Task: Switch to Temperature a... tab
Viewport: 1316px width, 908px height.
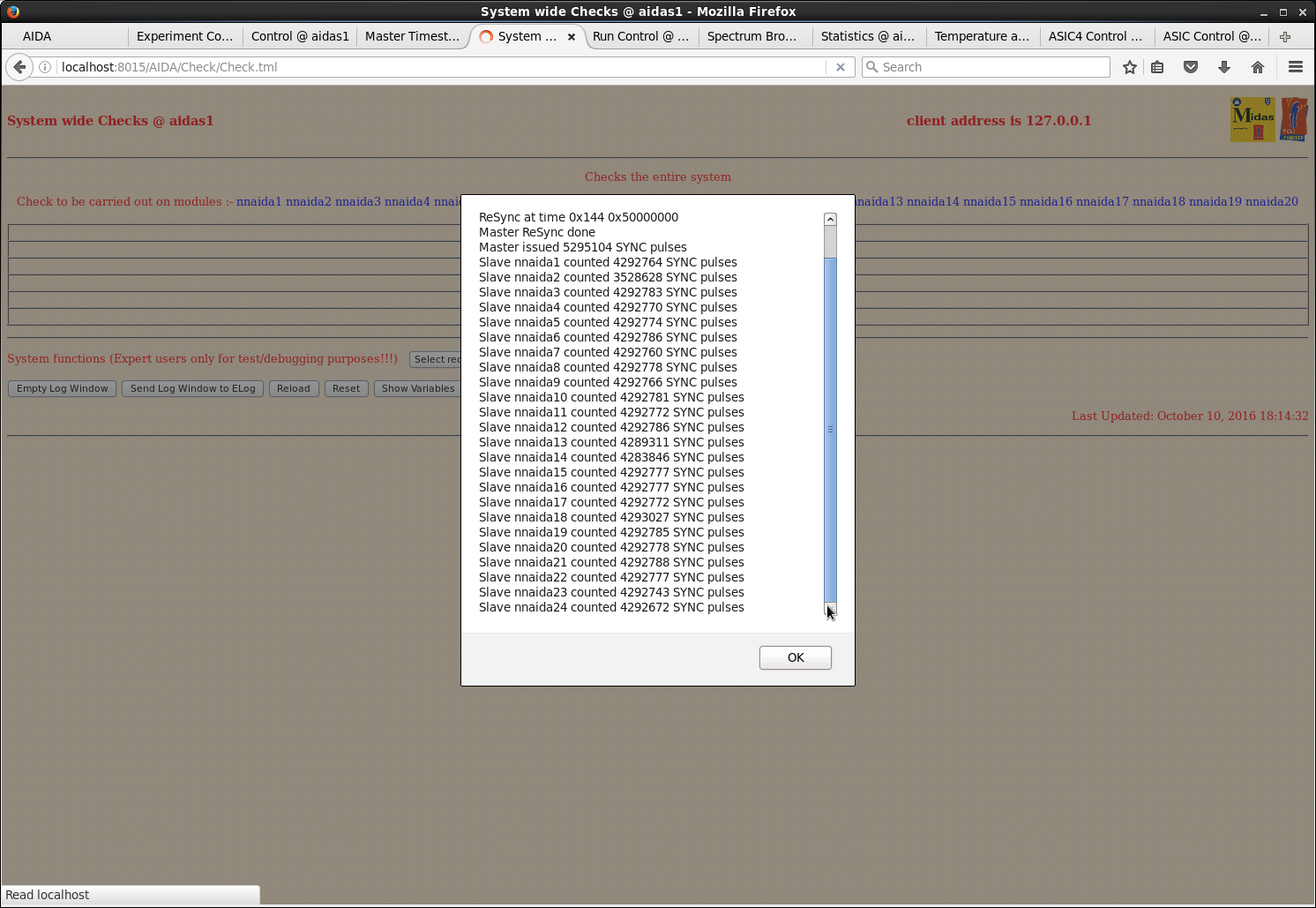Action: (982, 36)
